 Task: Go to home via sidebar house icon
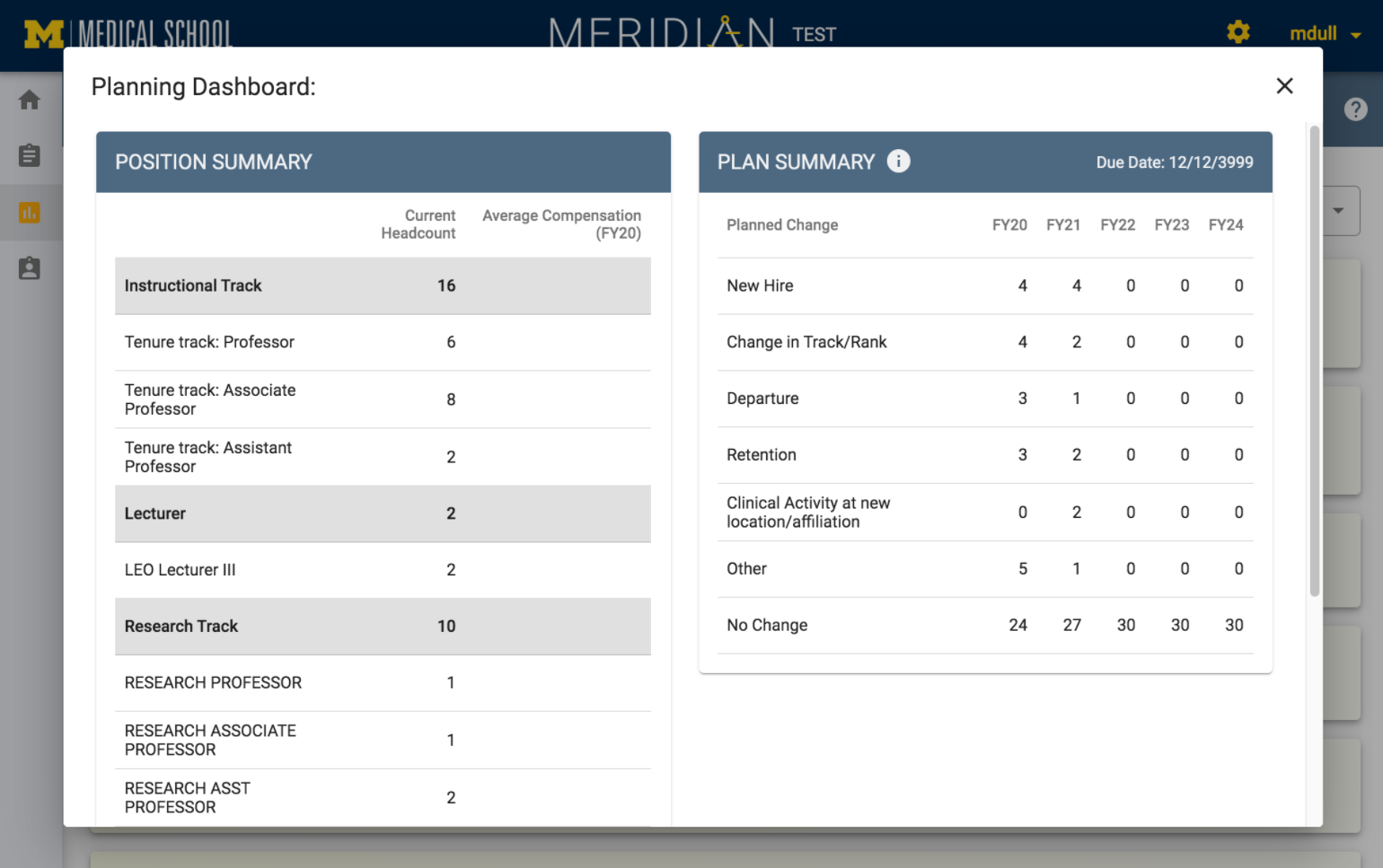point(30,100)
